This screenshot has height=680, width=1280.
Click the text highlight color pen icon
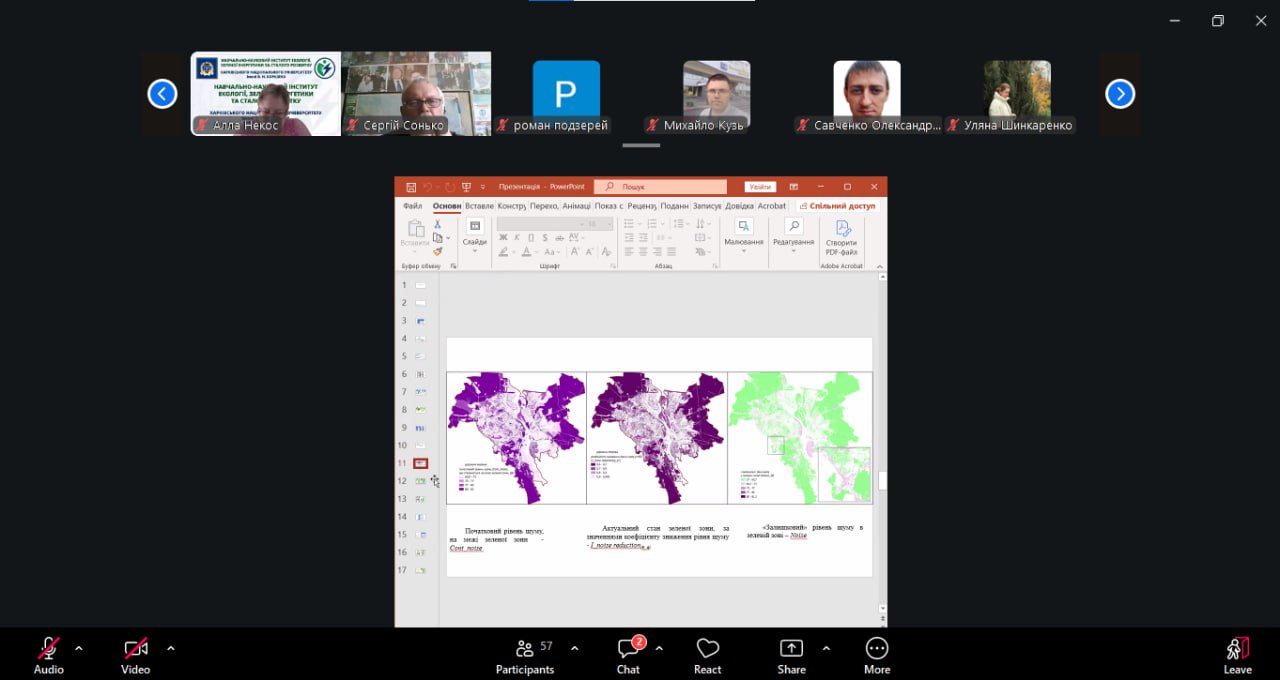pos(503,251)
